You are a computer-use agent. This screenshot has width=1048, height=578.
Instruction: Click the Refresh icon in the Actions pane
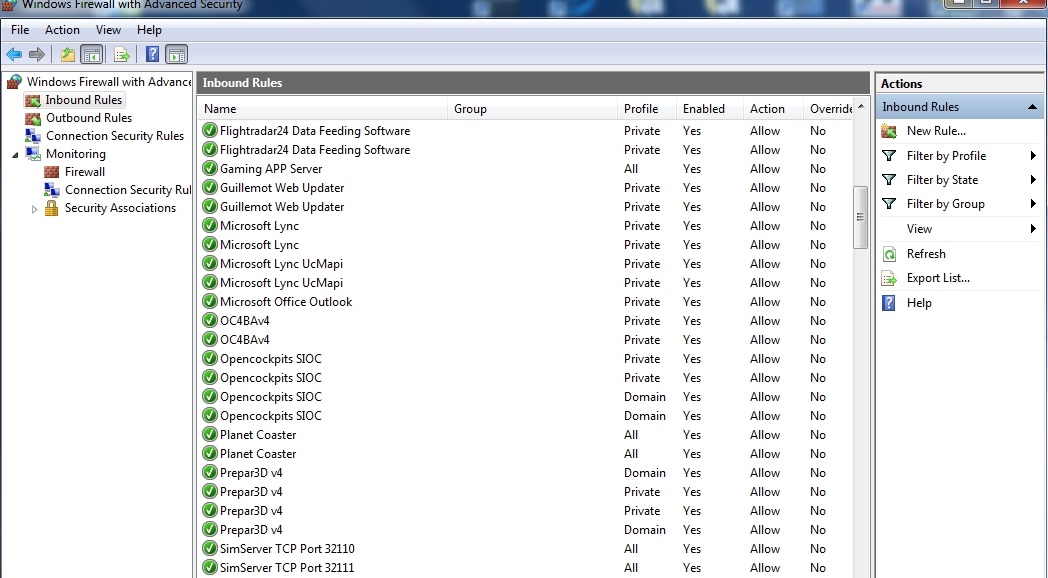pyautogui.click(x=890, y=253)
